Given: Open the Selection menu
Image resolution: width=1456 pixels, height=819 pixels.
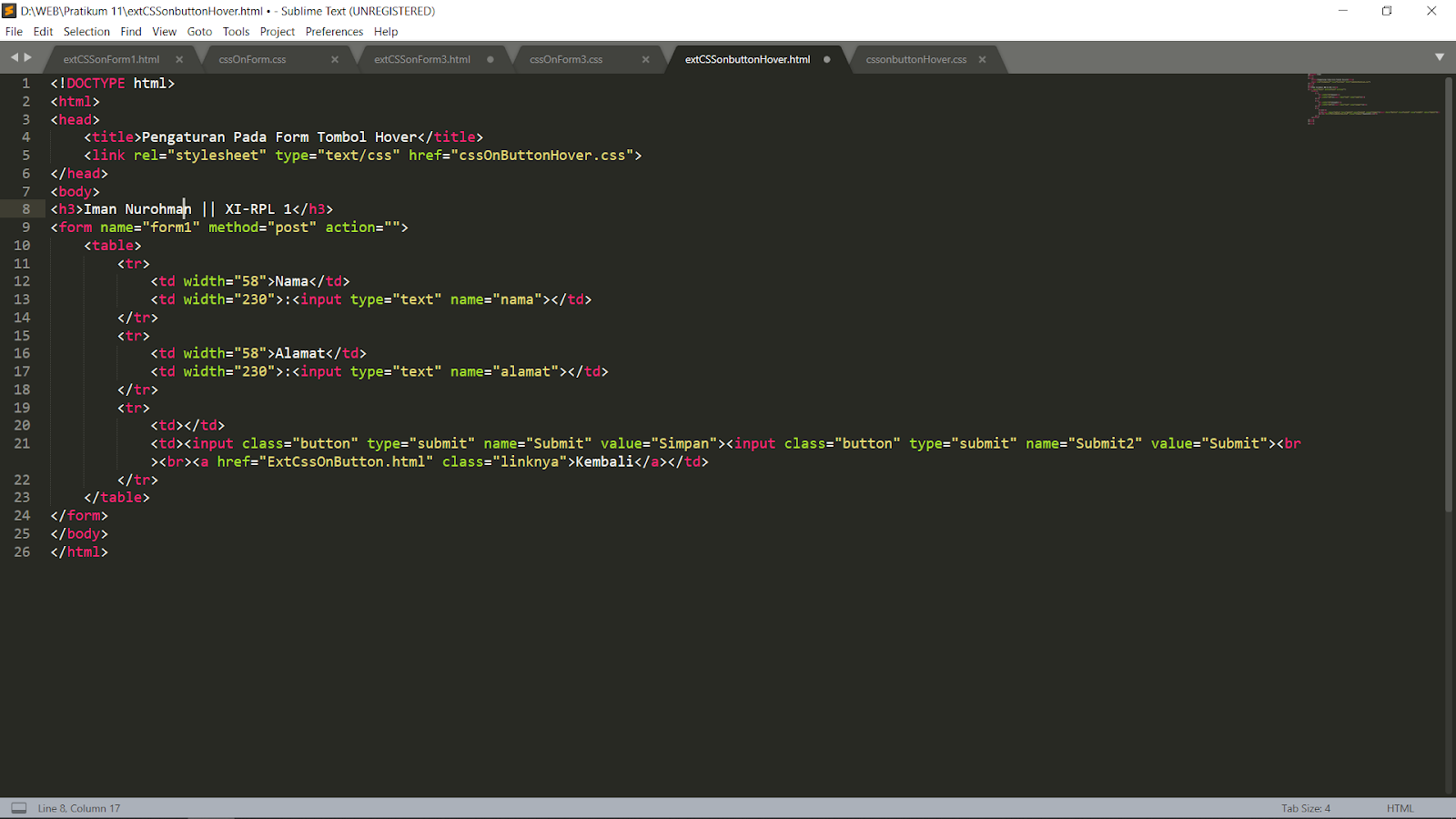Looking at the screenshot, I should click(x=86, y=31).
